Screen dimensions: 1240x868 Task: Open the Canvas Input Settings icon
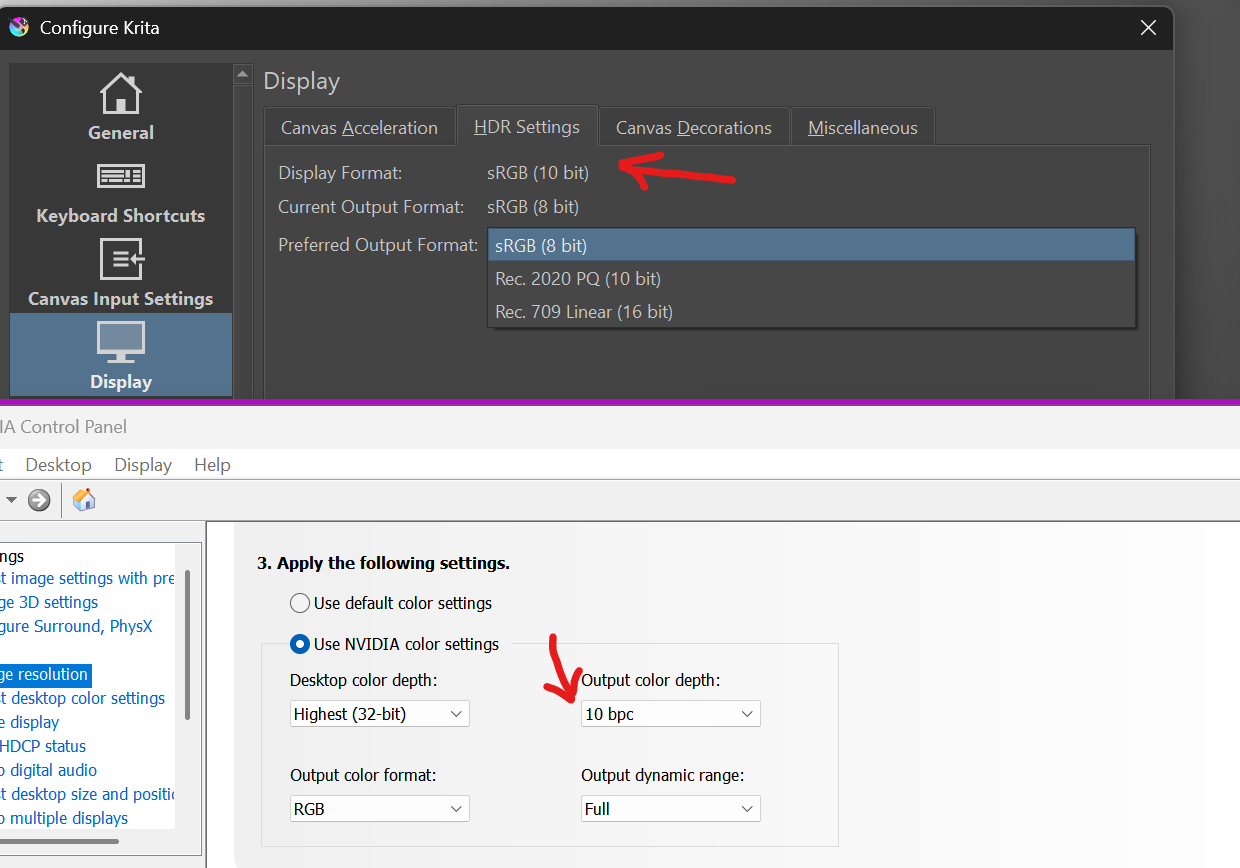[x=120, y=260]
